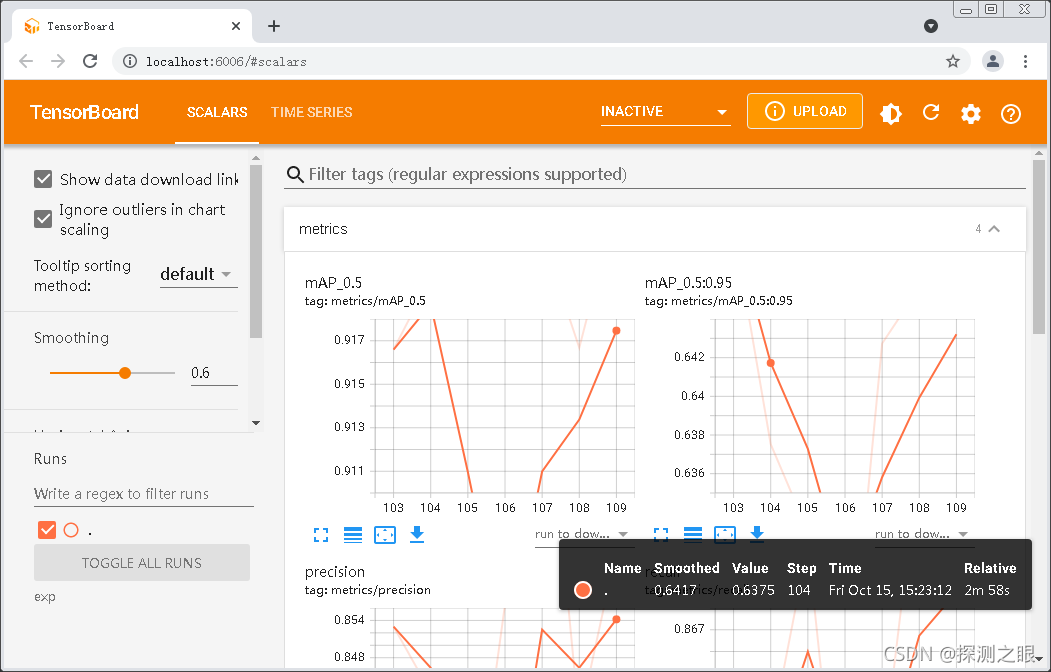
Task: Open Tooltip sorting method default dropdown
Action: [198, 274]
